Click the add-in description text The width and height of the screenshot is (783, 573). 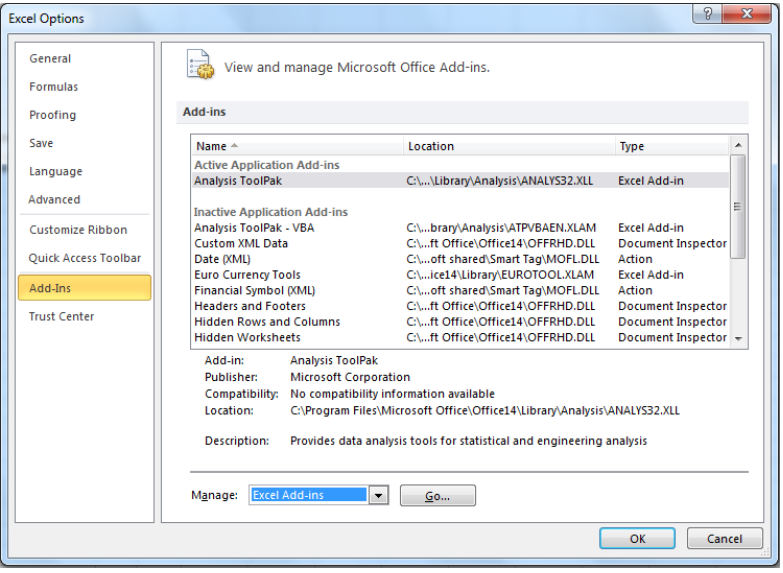tap(468, 441)
